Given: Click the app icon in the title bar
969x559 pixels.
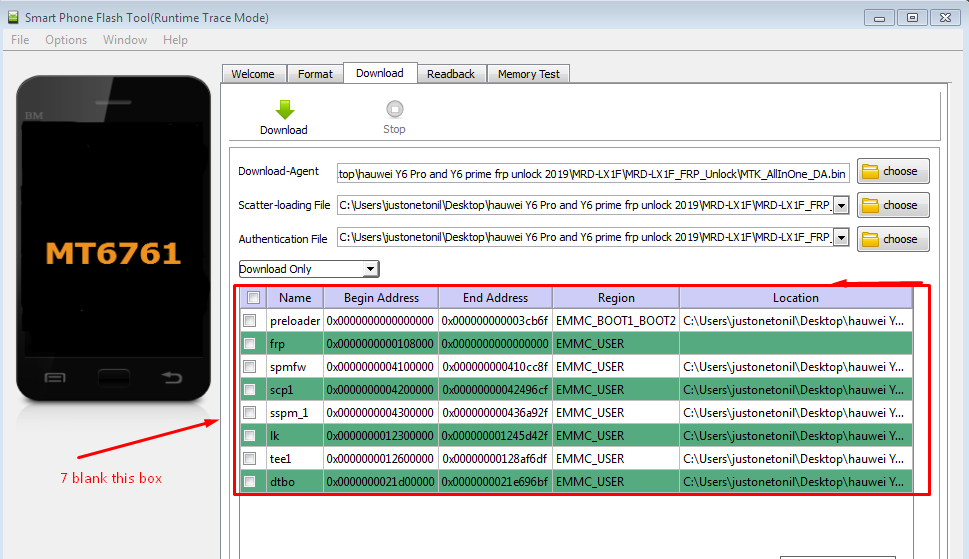Looking at the screenshot, I should click(x=12, y=17).
